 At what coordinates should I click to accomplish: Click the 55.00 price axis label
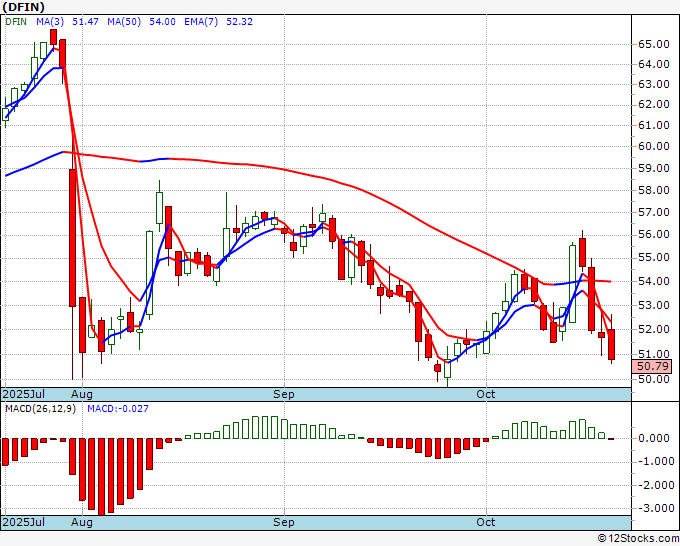coord(654,258)
